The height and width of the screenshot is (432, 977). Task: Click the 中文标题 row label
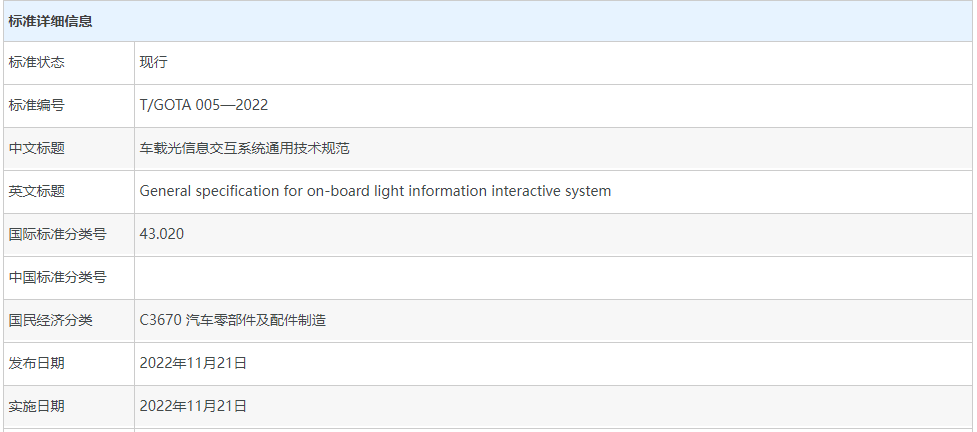[37, 148]
